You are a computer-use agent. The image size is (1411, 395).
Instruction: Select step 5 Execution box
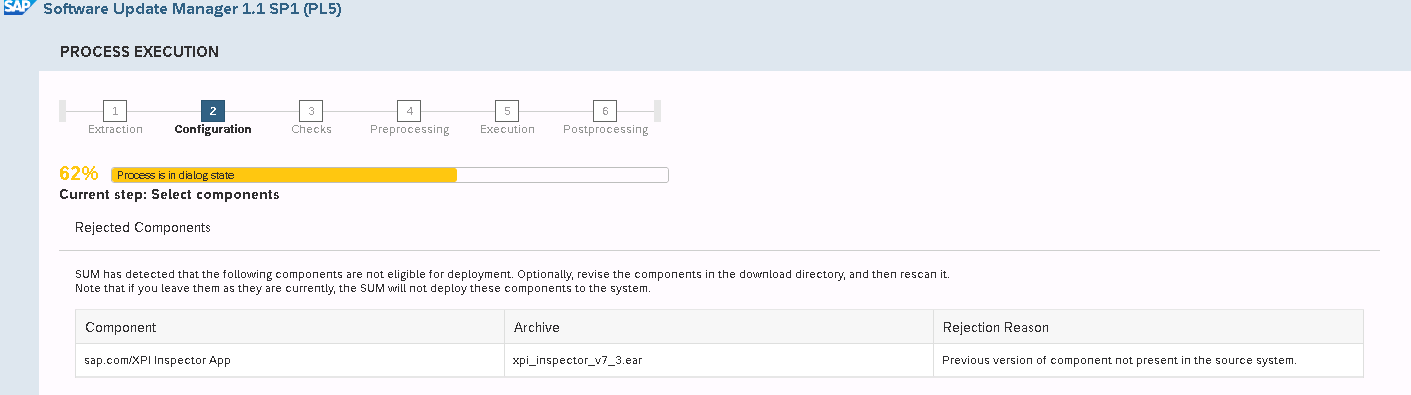pyautogui.click(x=507, y=110)
